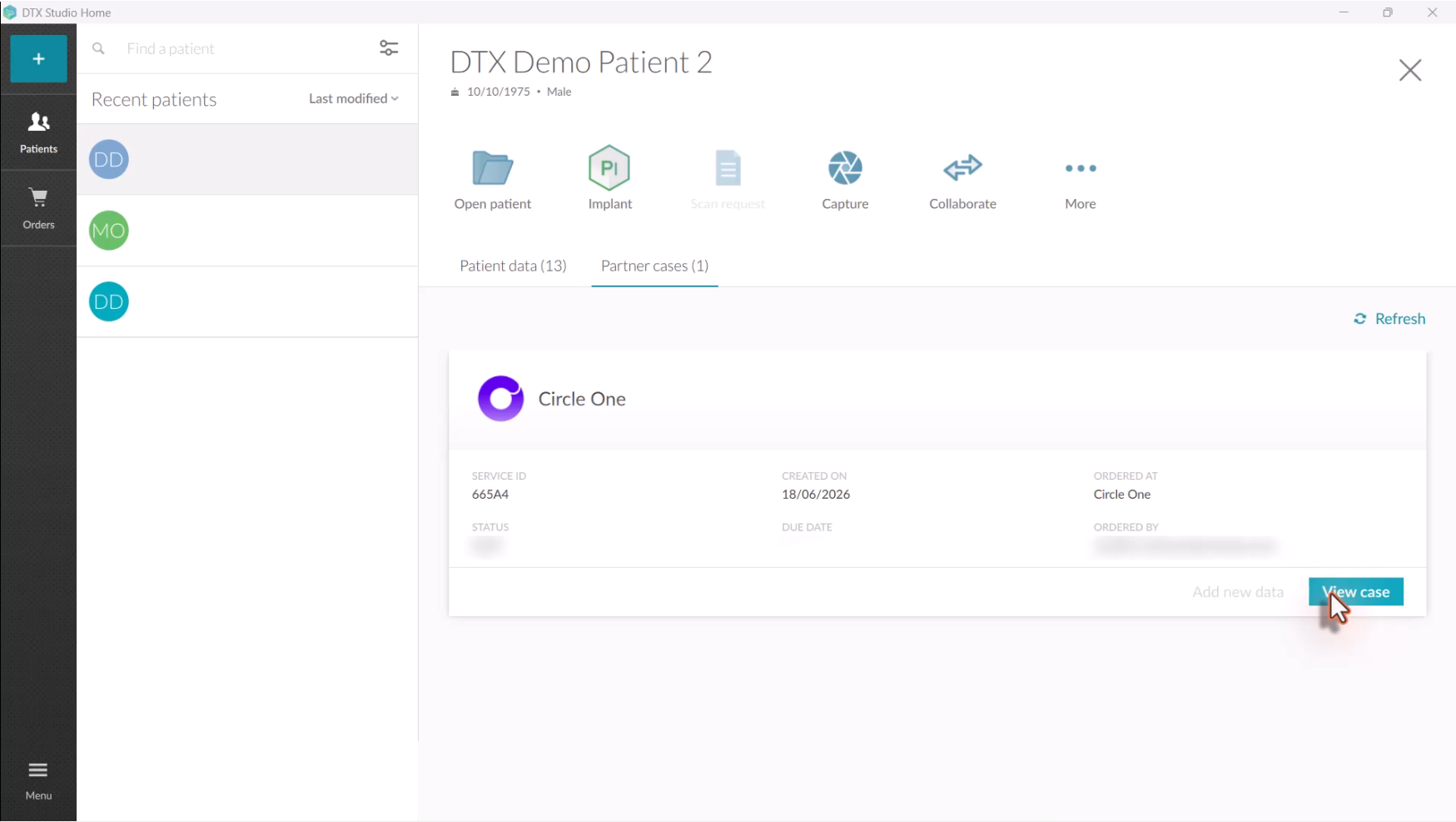1456x822 pixels.
Task: Open the patient filter settings icon
Action: [389, 48]
